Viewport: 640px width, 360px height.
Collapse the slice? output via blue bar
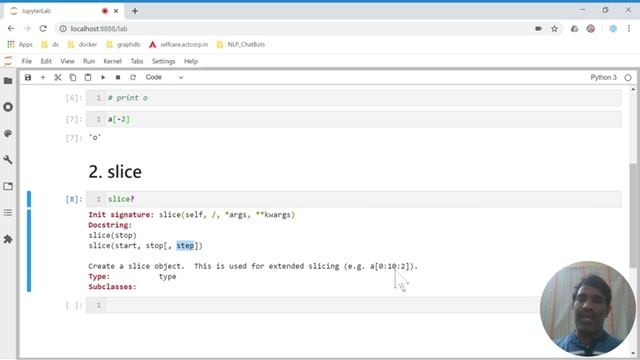pyautogui.click(x=29, y=251)
